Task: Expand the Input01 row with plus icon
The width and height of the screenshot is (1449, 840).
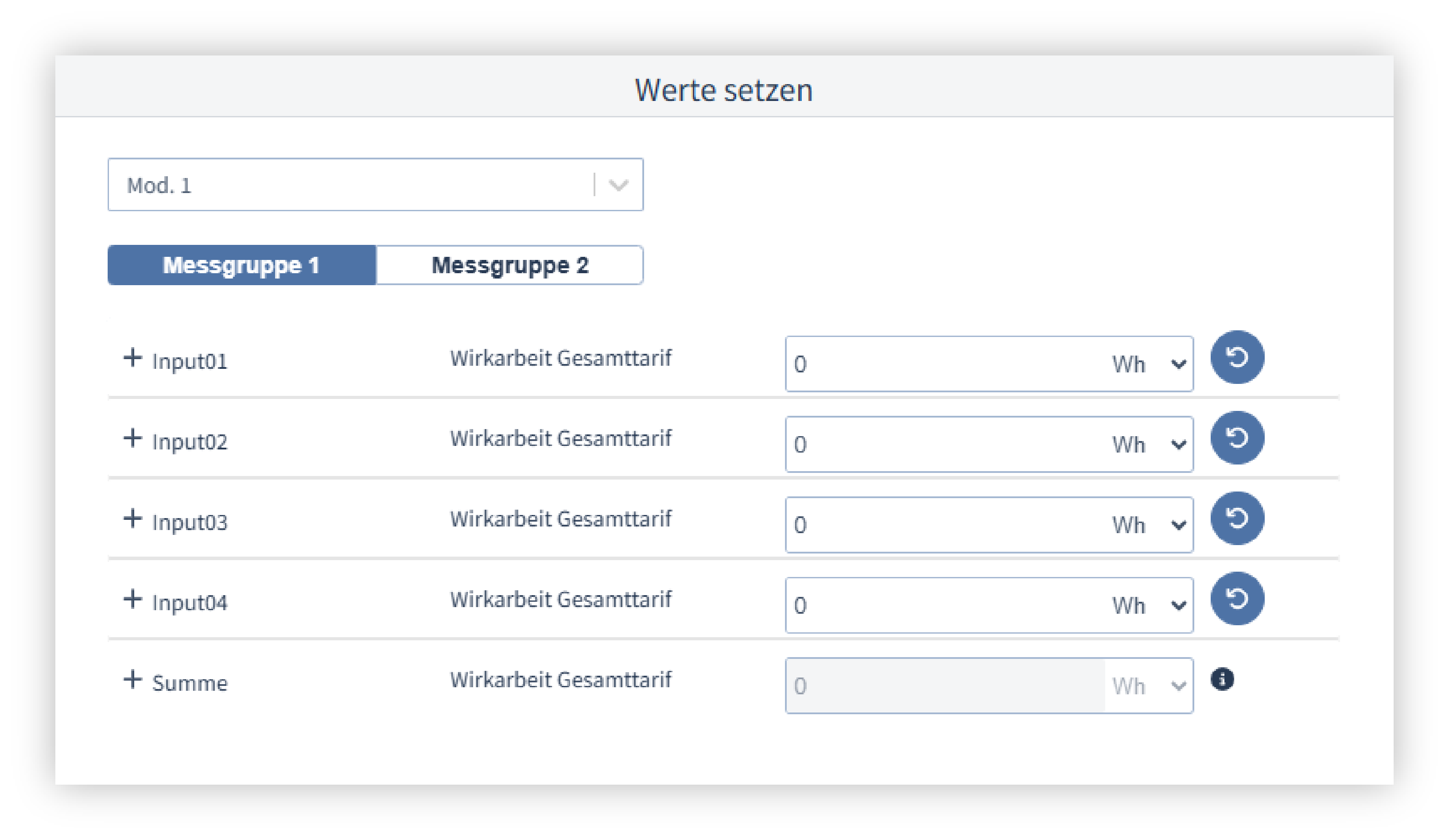Action: pyautogui.click(x=133, y=358)
